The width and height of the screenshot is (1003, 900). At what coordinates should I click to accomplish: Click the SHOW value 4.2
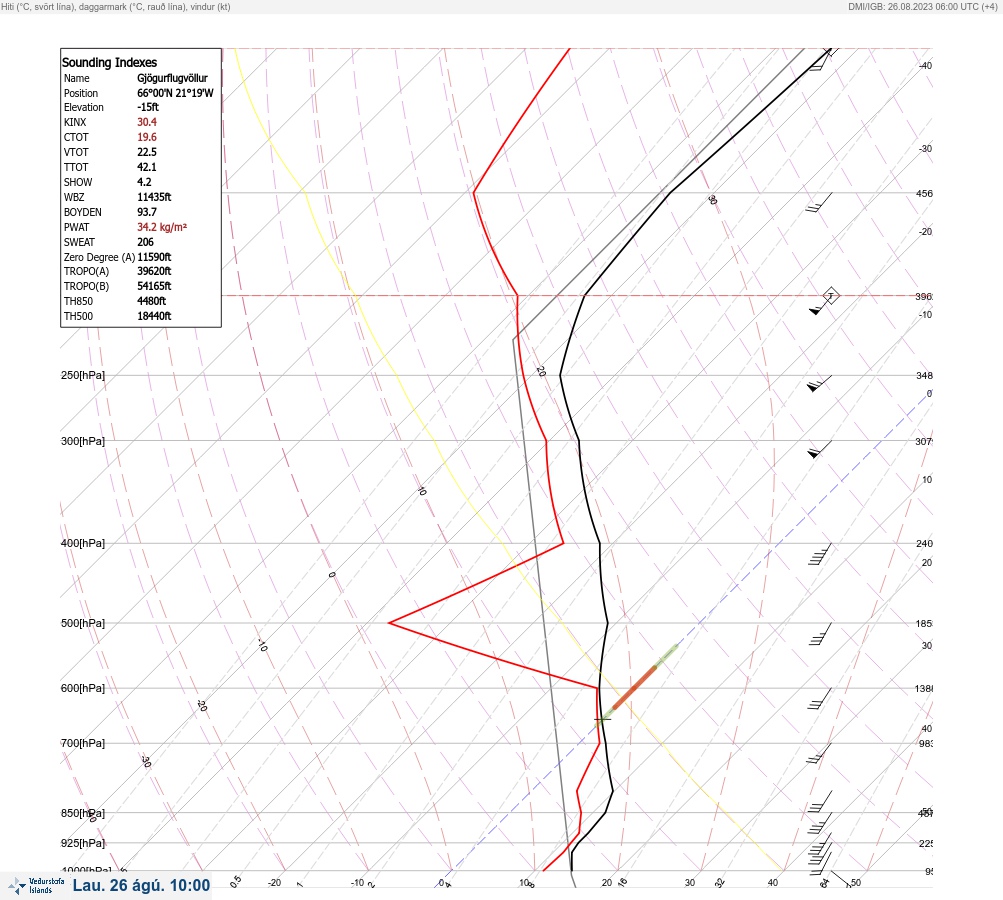point(144,182)
